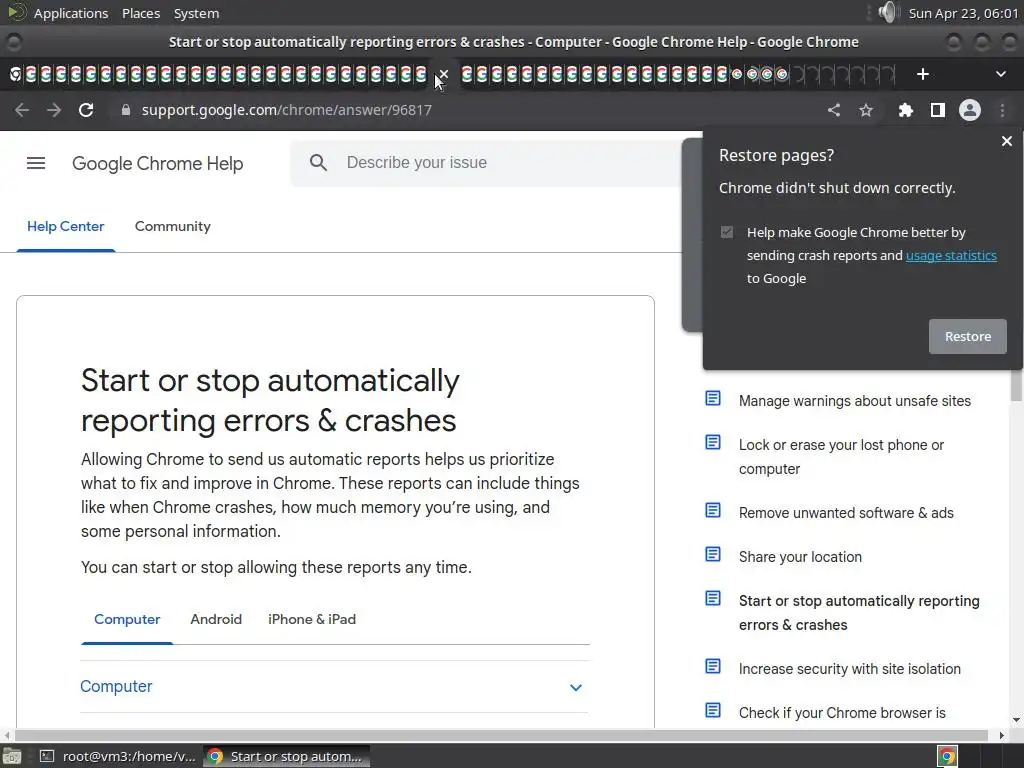This screenshot has height=768, width=1024.
Task: Open a new tab with plus button
Action: (x=923, y=74)
